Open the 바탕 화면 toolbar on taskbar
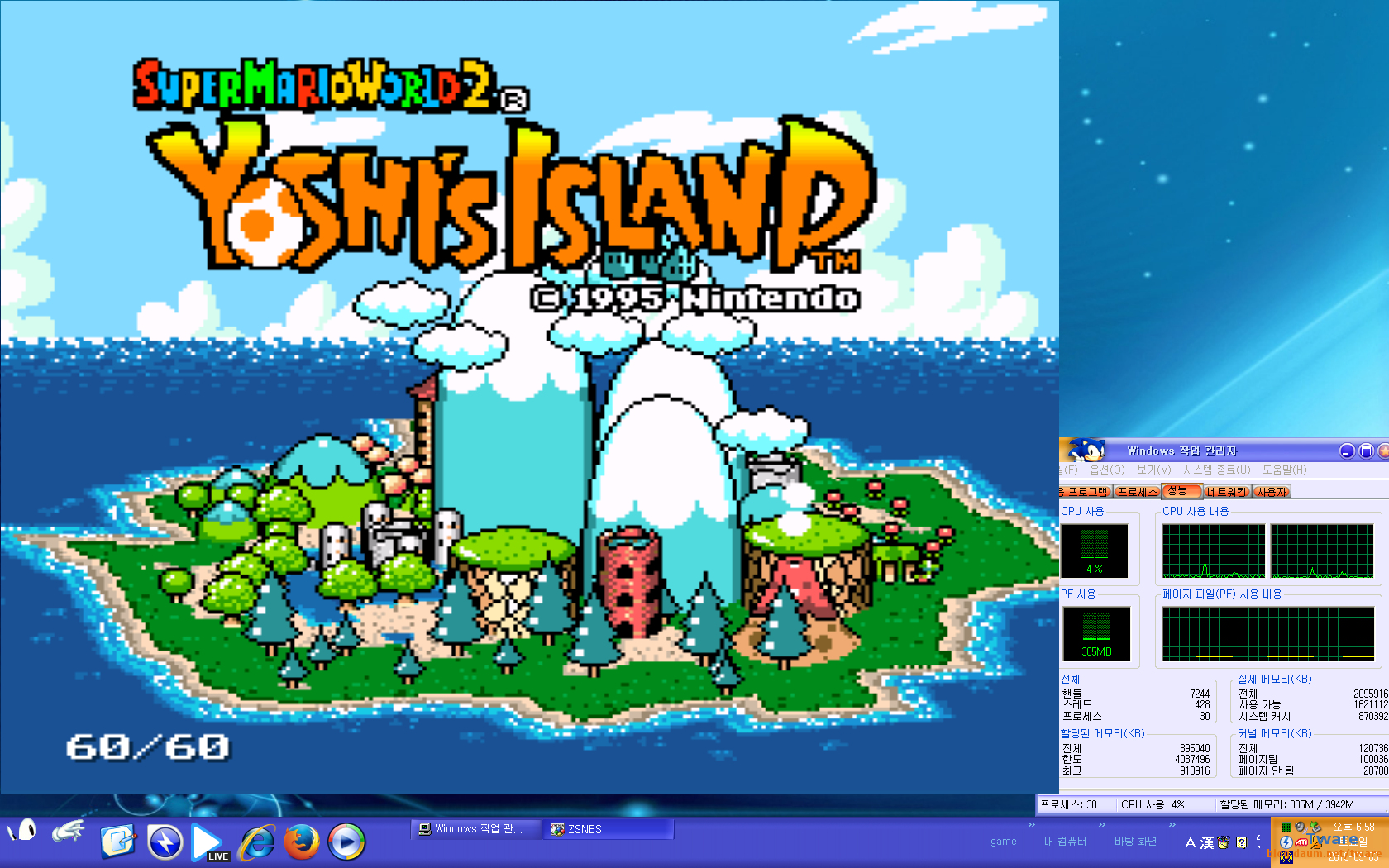1389x868 pixels. pyautogui.click(x=1135, y=841)
